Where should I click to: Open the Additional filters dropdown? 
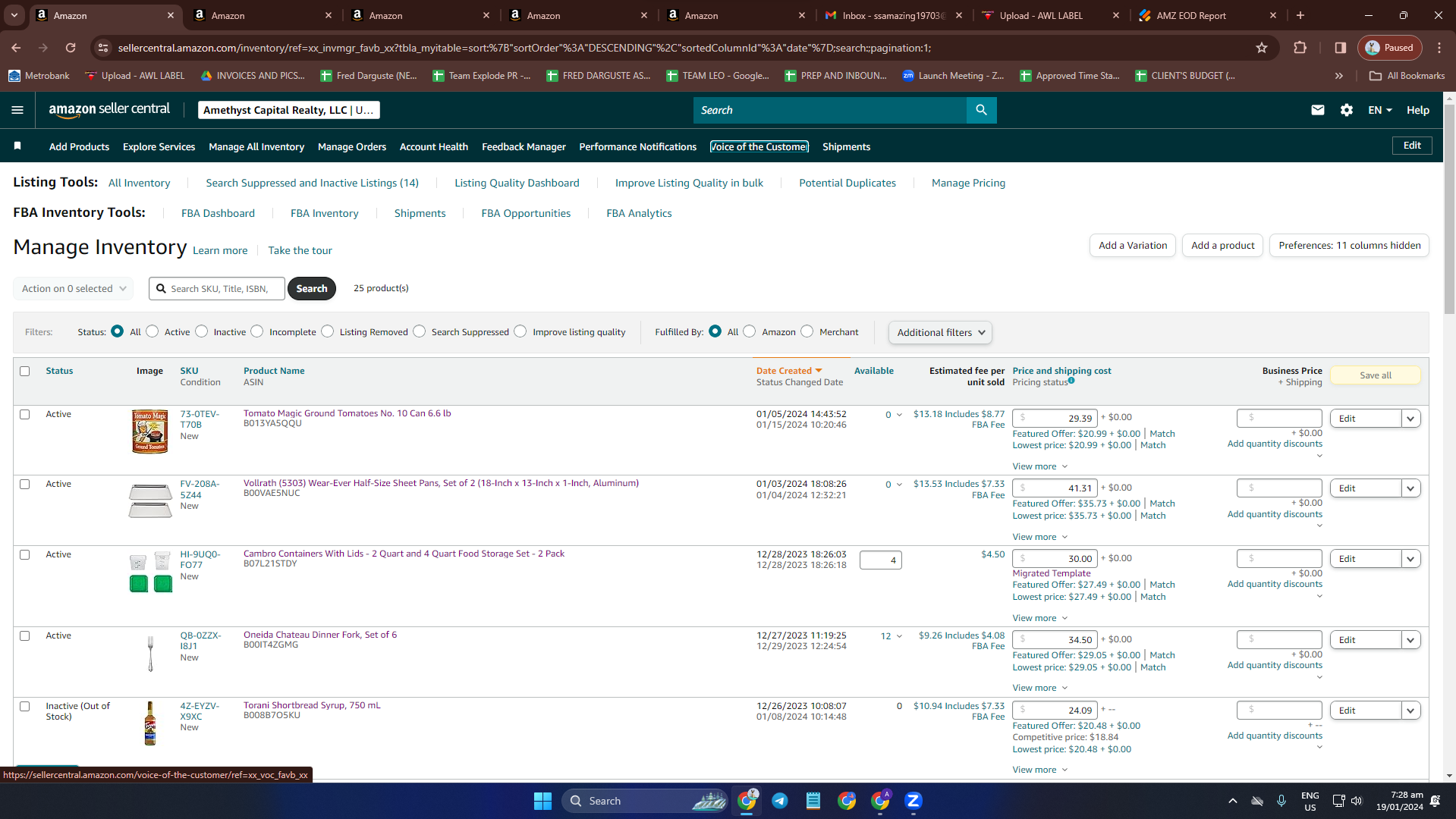click(x=940, y=332)
